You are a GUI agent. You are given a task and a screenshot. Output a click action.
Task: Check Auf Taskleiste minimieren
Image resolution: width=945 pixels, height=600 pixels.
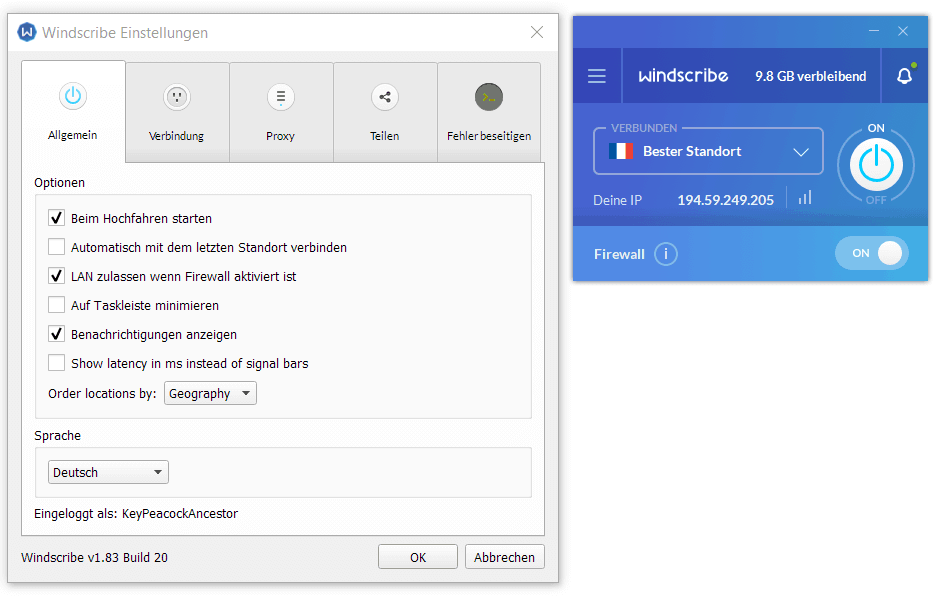pos(57,304)
